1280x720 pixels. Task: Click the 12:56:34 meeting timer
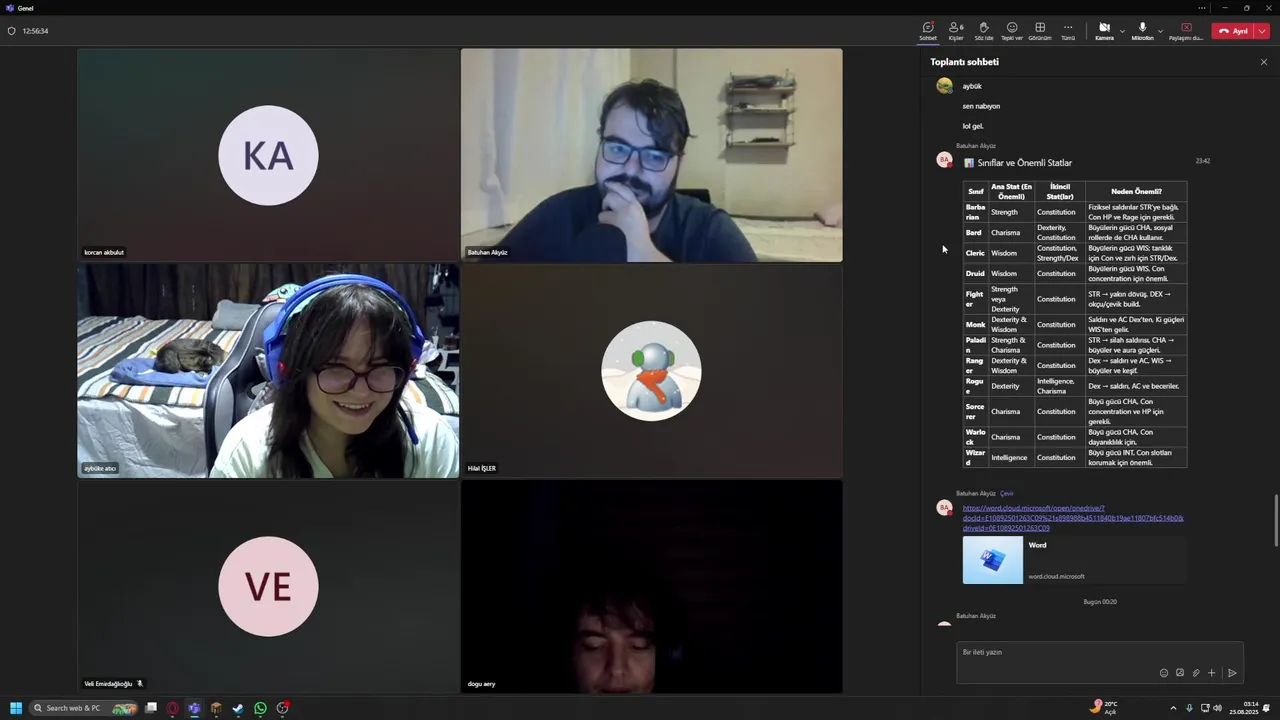click(x=36, y=31)
